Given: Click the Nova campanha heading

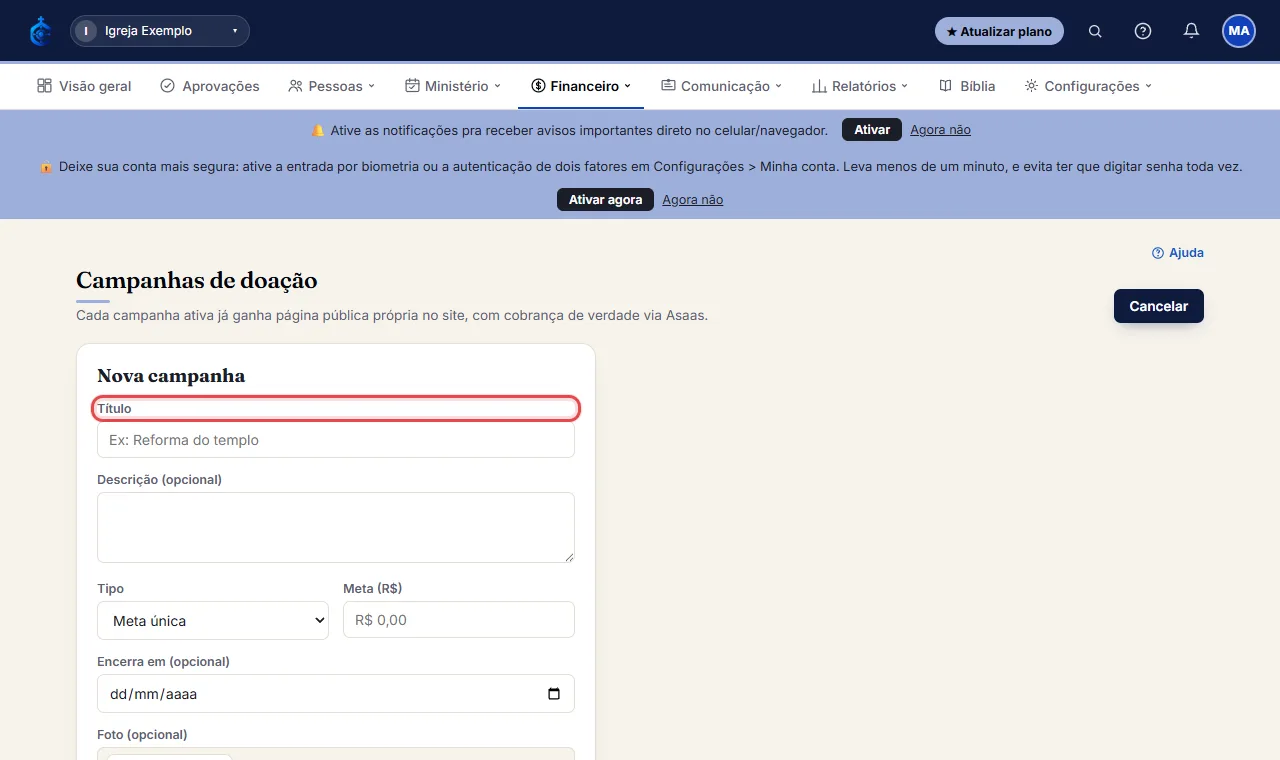Looking at the screenshot, I should [171, 376].
